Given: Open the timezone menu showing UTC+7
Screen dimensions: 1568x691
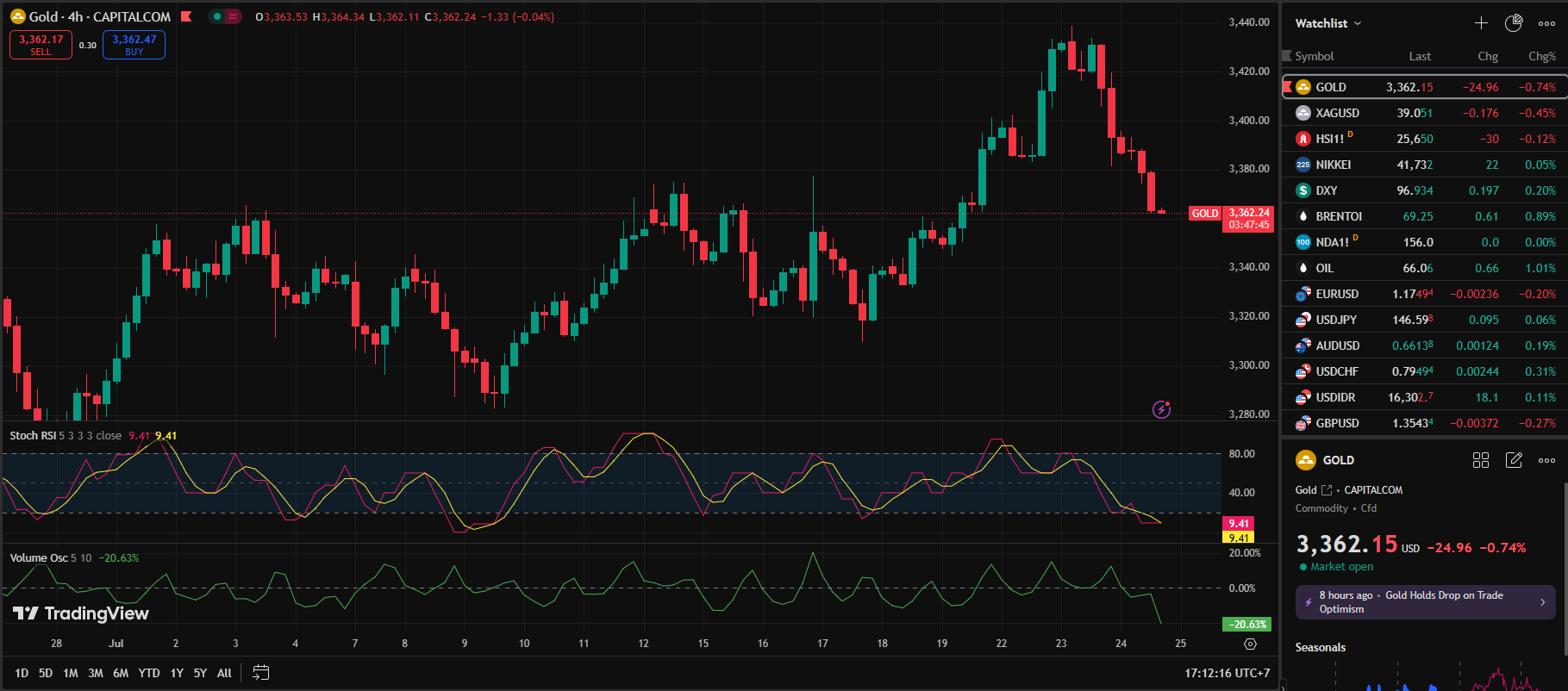Looking at the screenshot, I should coord(1227,673).
